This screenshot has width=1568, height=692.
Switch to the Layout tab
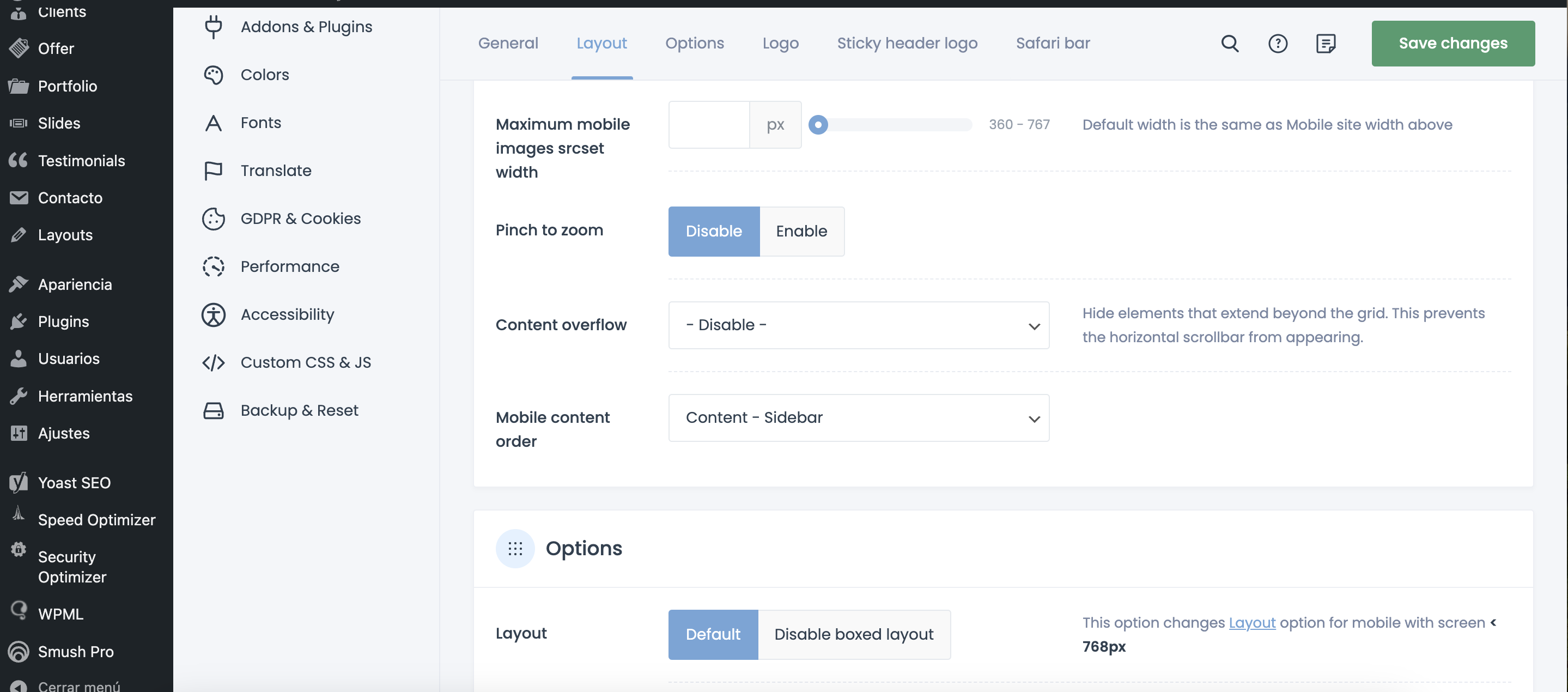601,43
